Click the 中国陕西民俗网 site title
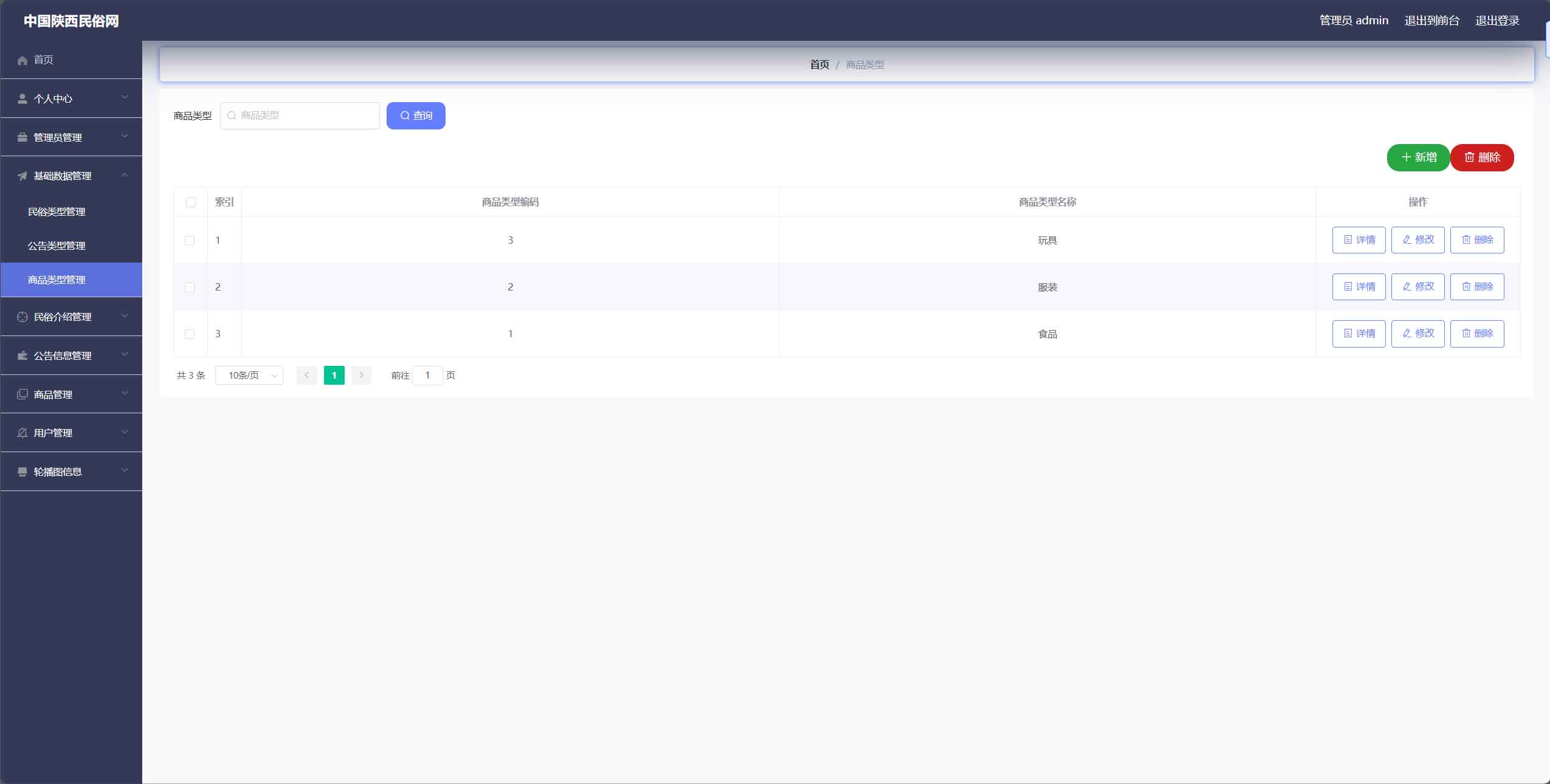The width and height of the screenshot is (1550, 784). [x=71, y=21]
